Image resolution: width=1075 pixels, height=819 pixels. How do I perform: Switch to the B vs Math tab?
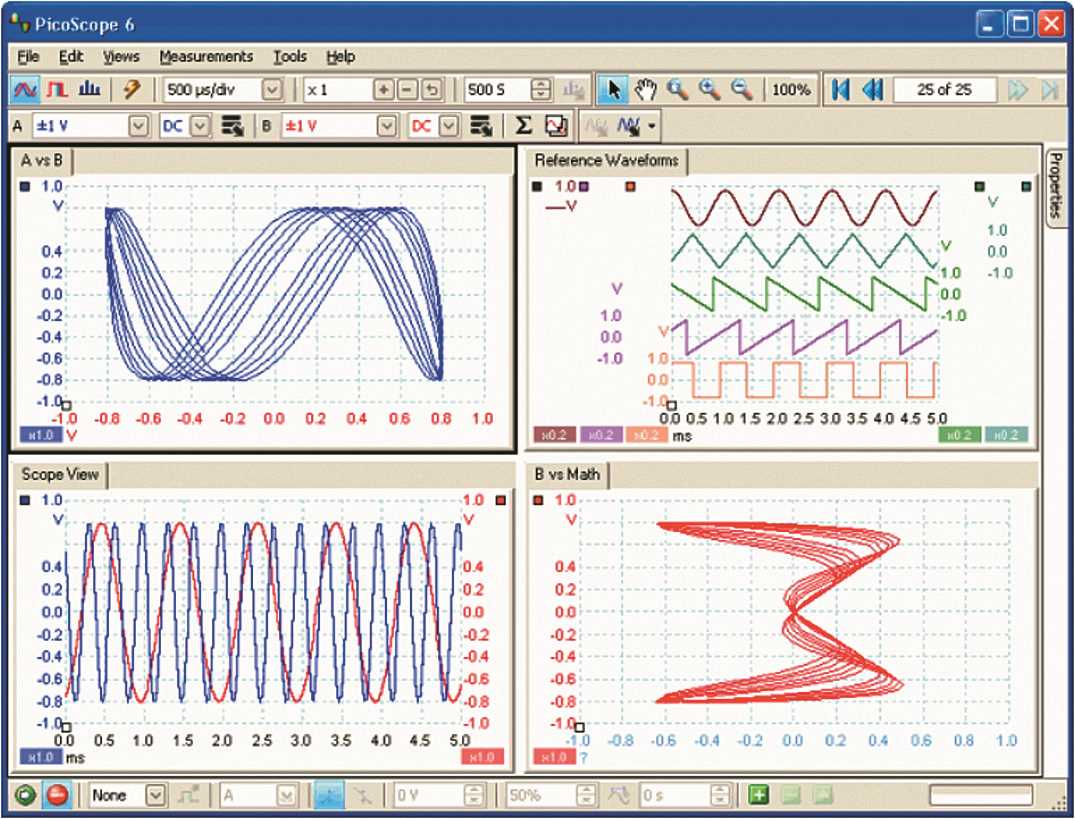click(565, 474)
